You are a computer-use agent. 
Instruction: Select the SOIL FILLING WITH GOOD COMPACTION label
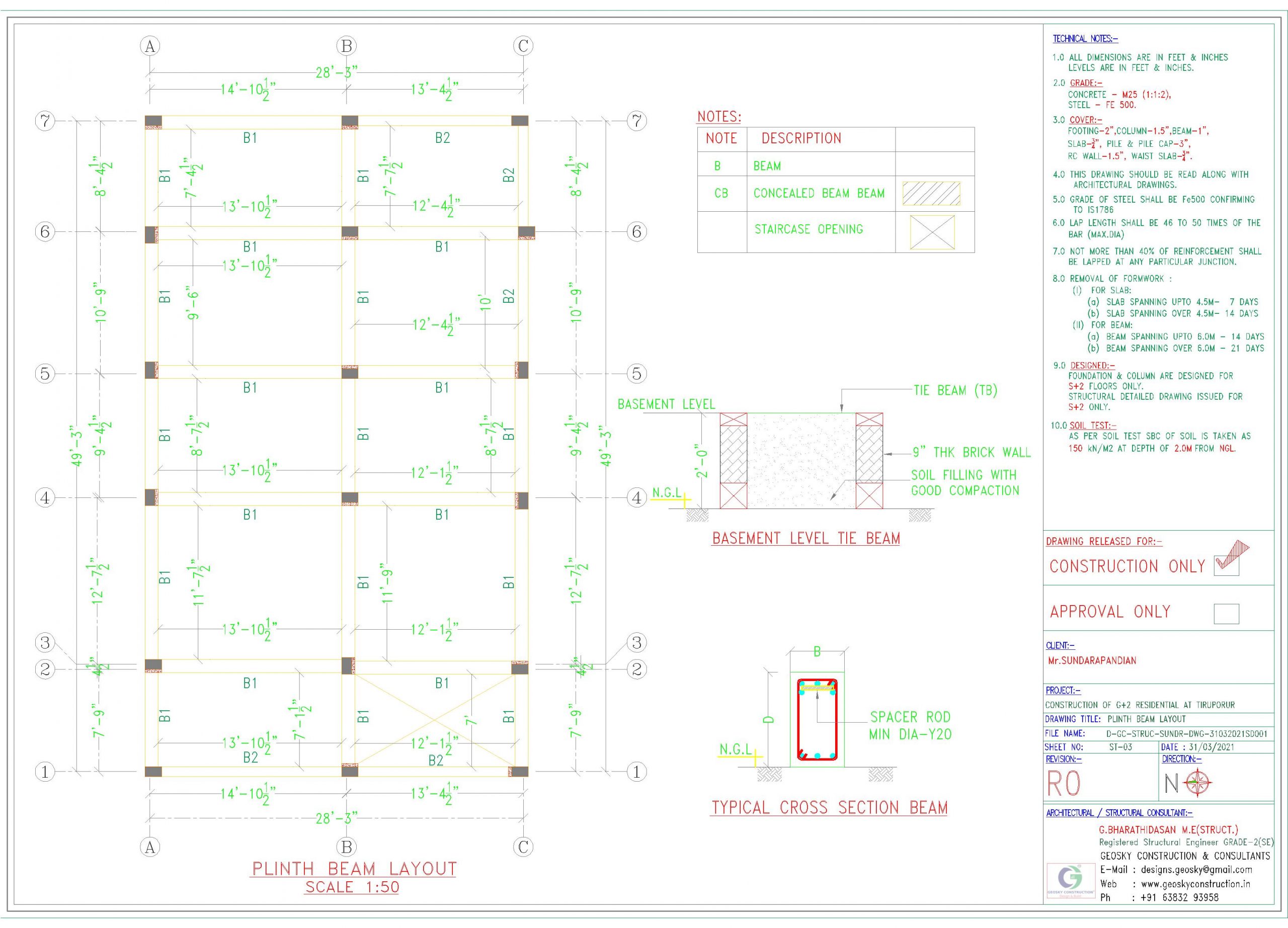coord(965,483)
